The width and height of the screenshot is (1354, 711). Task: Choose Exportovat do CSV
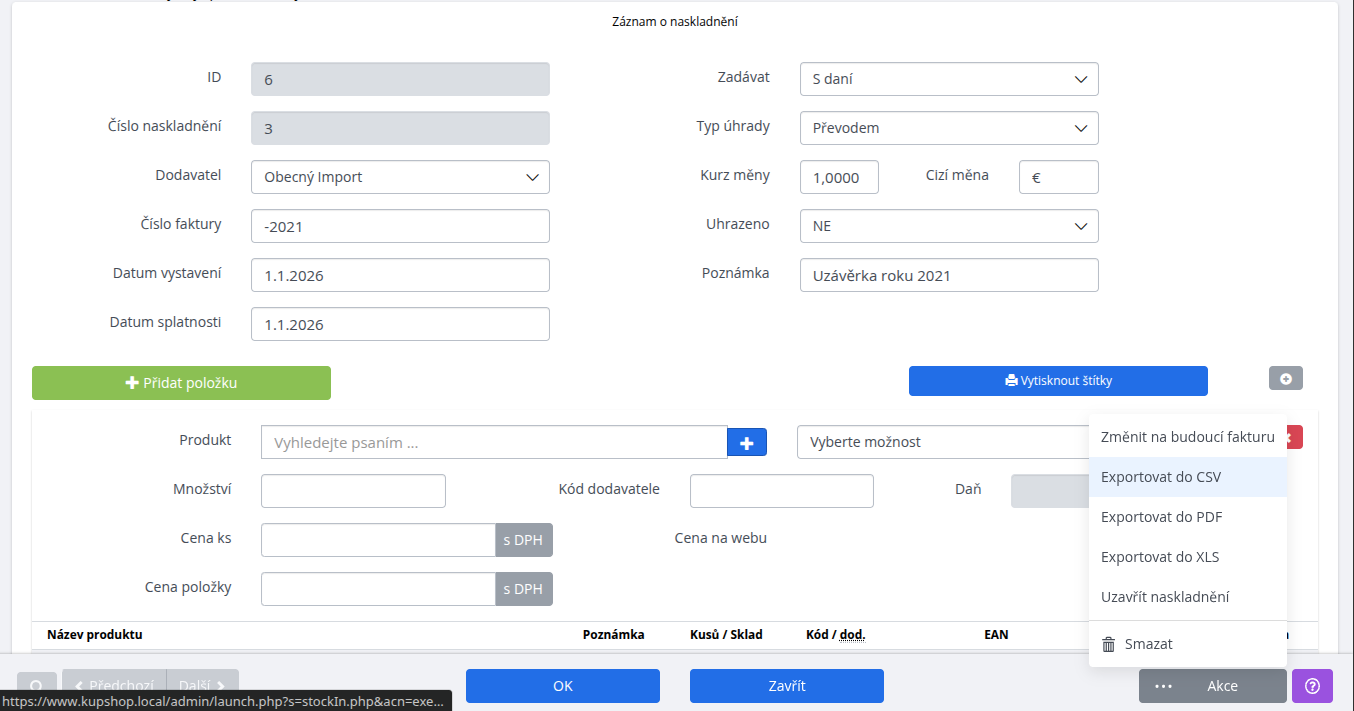1187,477
